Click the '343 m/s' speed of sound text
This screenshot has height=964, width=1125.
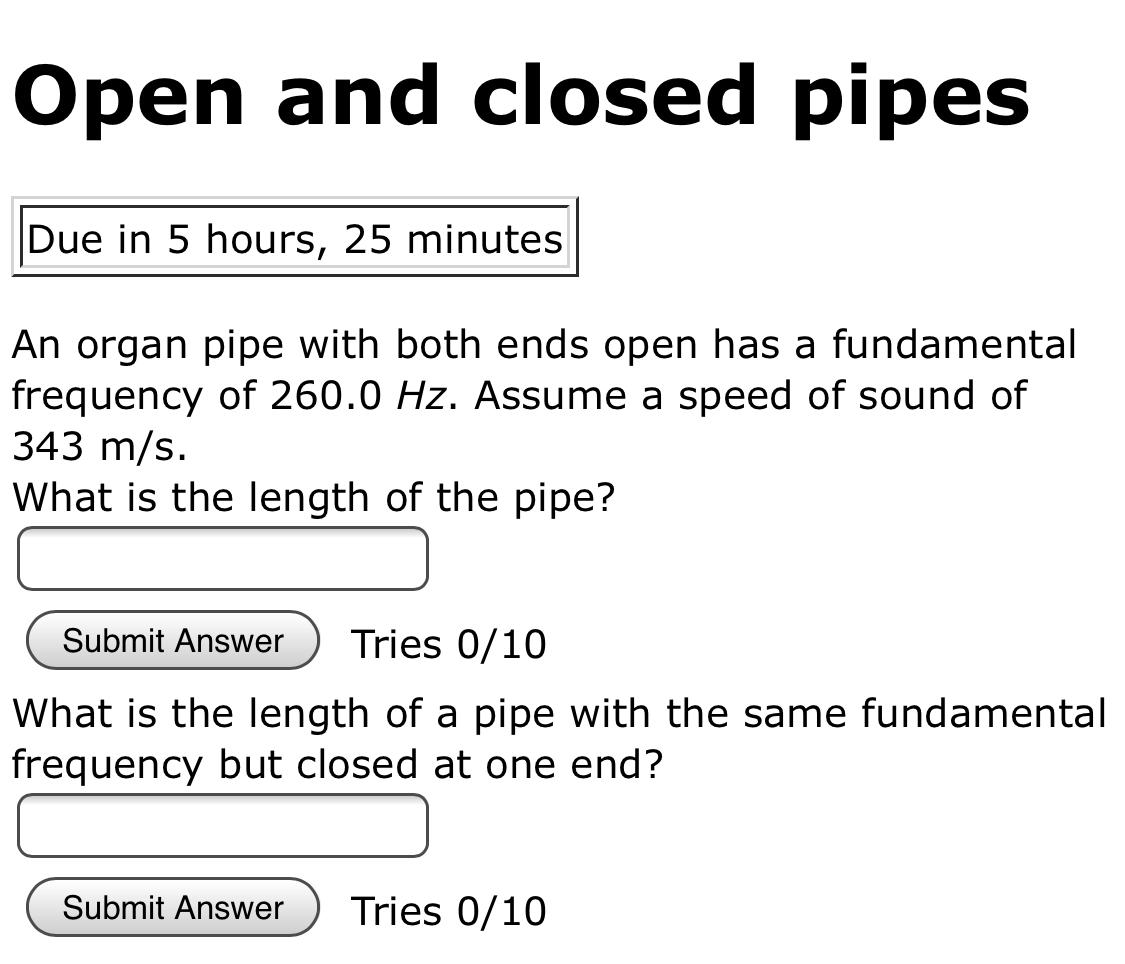pos(95,447)
